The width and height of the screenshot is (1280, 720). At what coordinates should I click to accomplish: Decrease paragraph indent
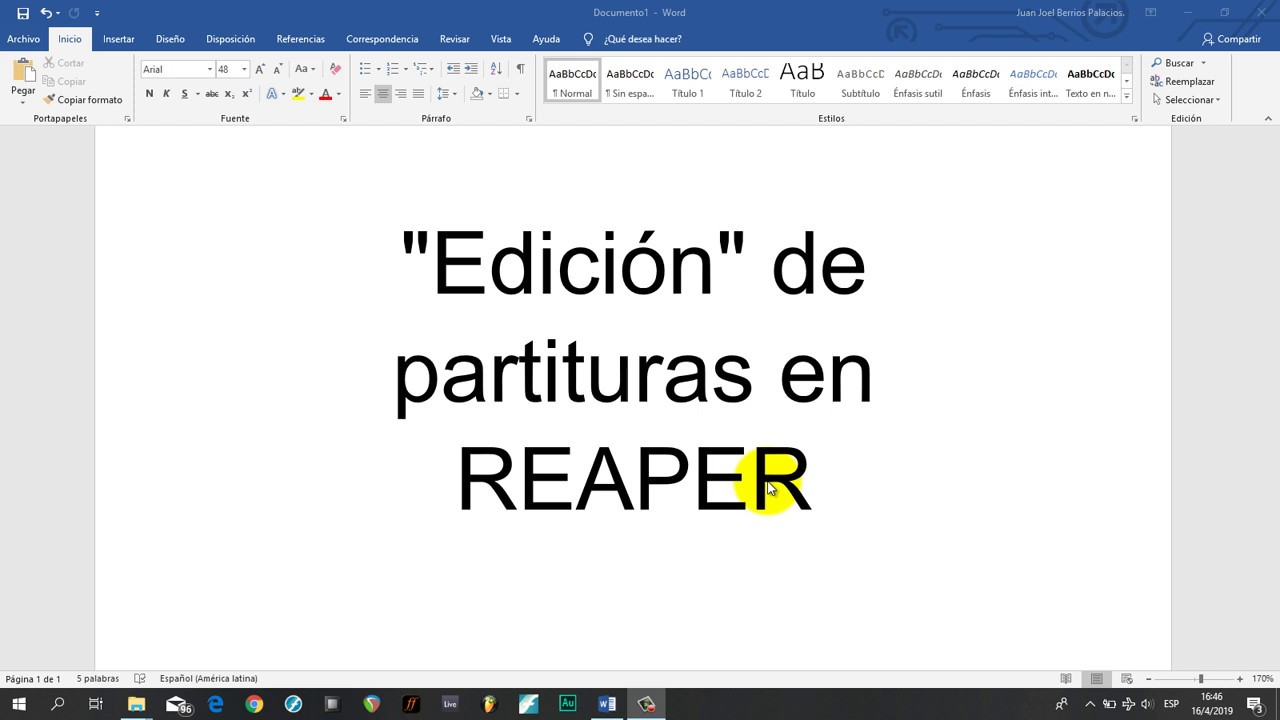pos(453,69)
